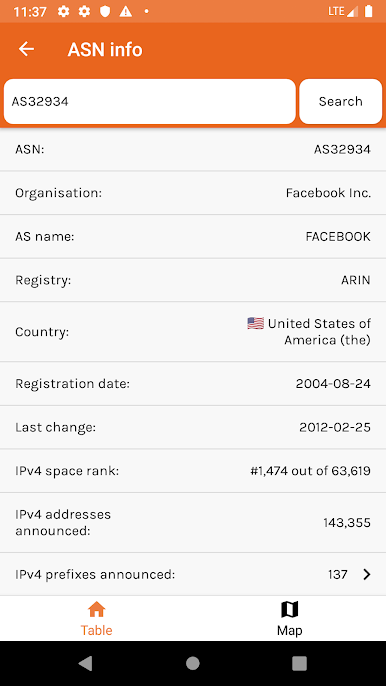Tap Android back navigation triangle

coord(86,663)
